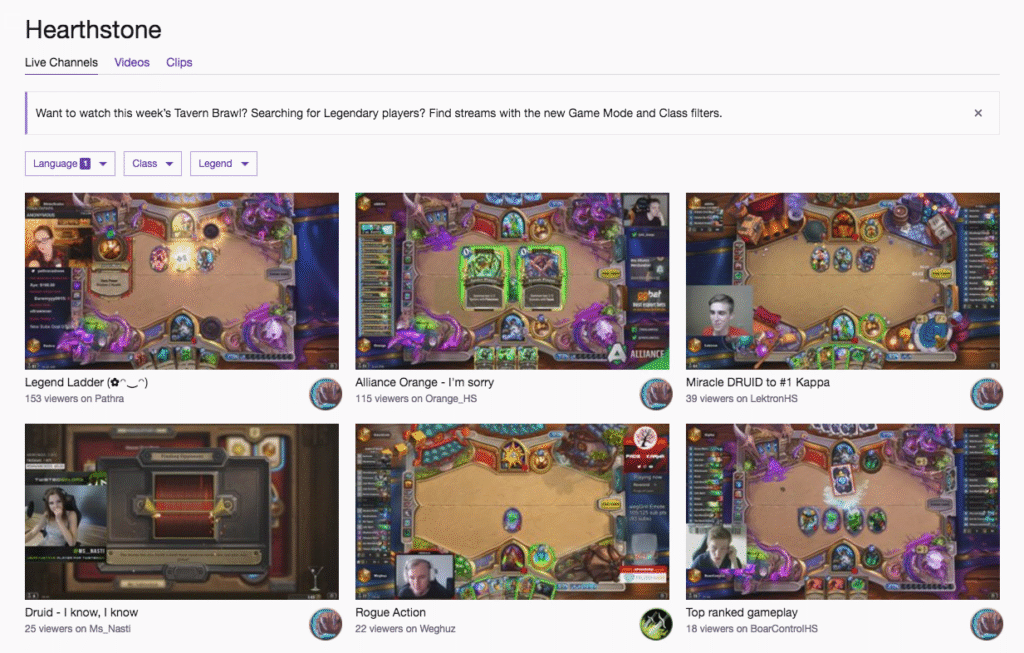This screenshot has width=1024, height=653.
Task: Open Weghuz channel avatar icon
Action: click(656, 624)
